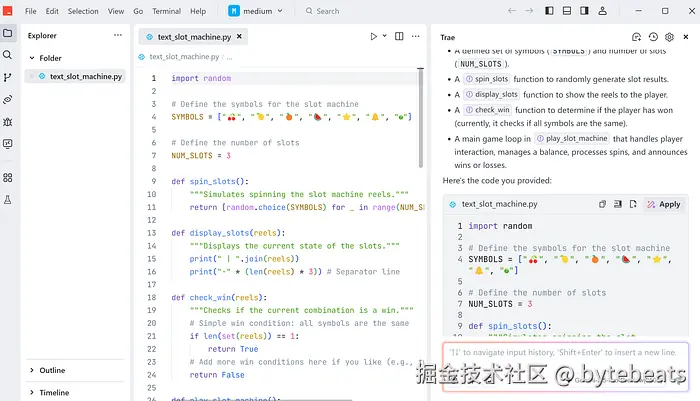The height and width of the screenshot is (401, 700).
Task: Click 'return True' on editor line 22
Action: 233,349
